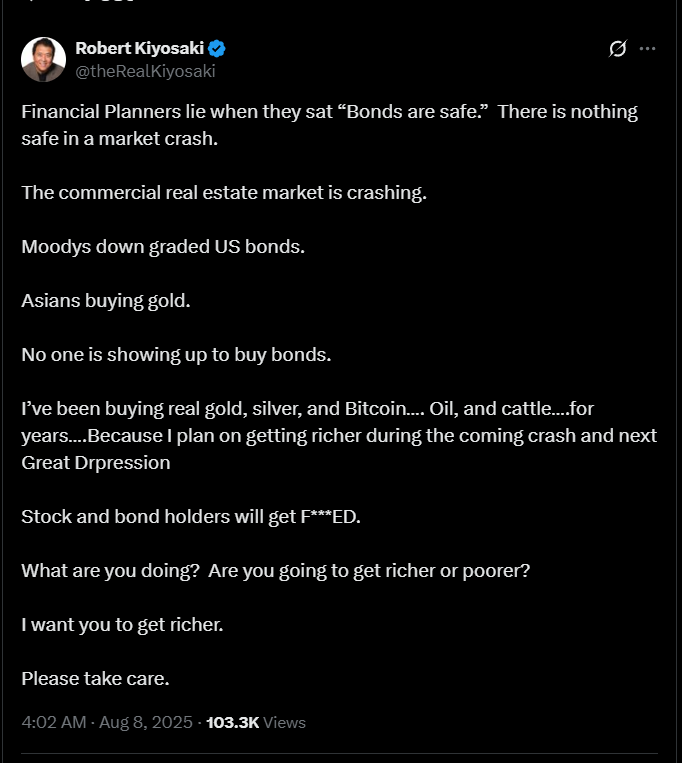Screen dimensions: 682x763
Task: Open the @theRealKiyosaki handle link
Action: 145,71
